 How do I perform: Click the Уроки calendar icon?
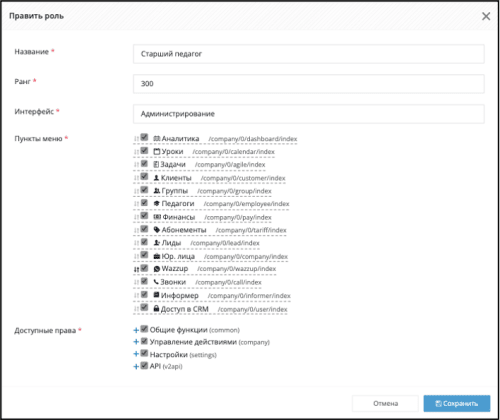pos(157,151)
